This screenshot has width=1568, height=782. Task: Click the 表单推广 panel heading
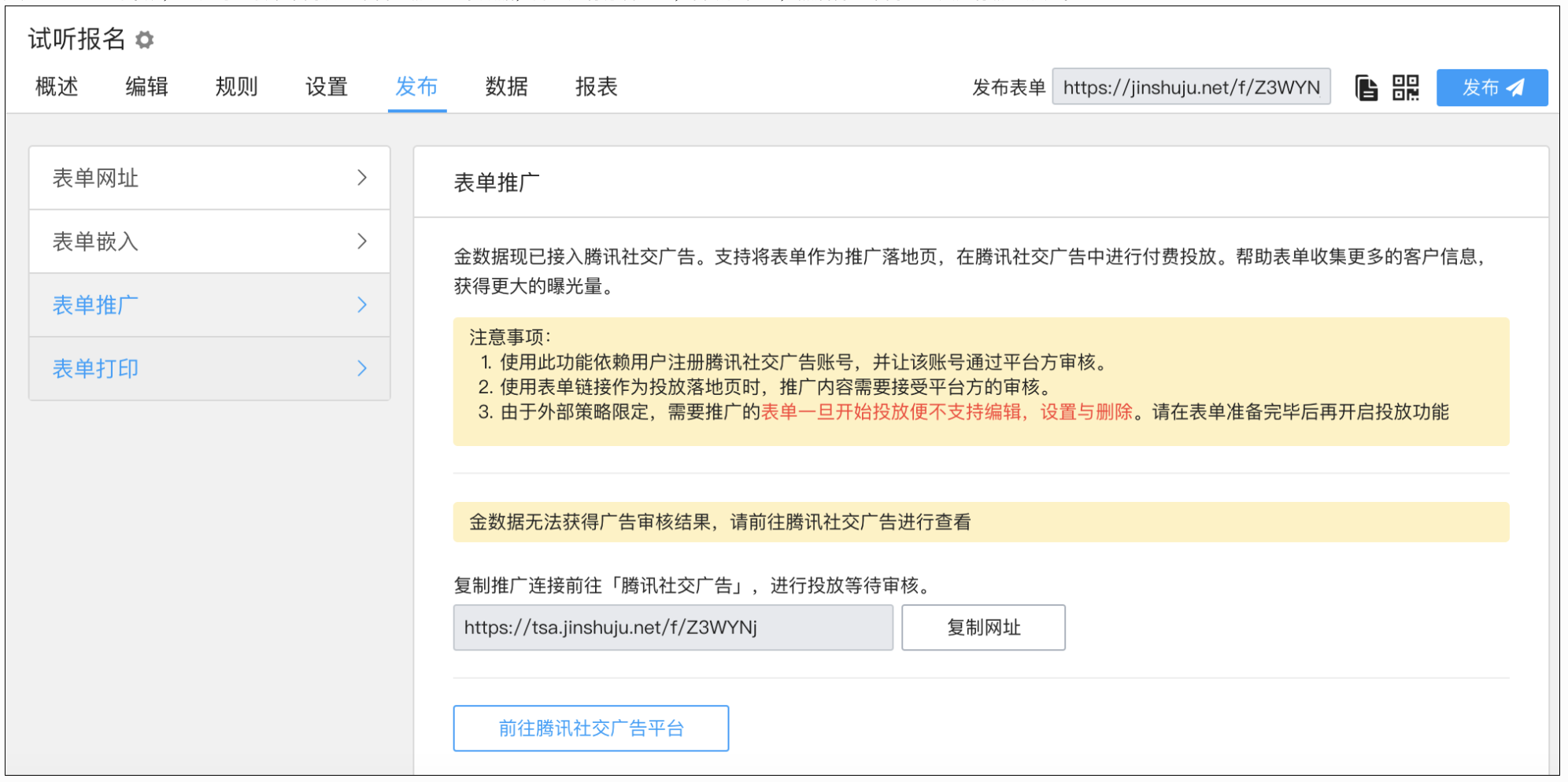coord(497,183)
